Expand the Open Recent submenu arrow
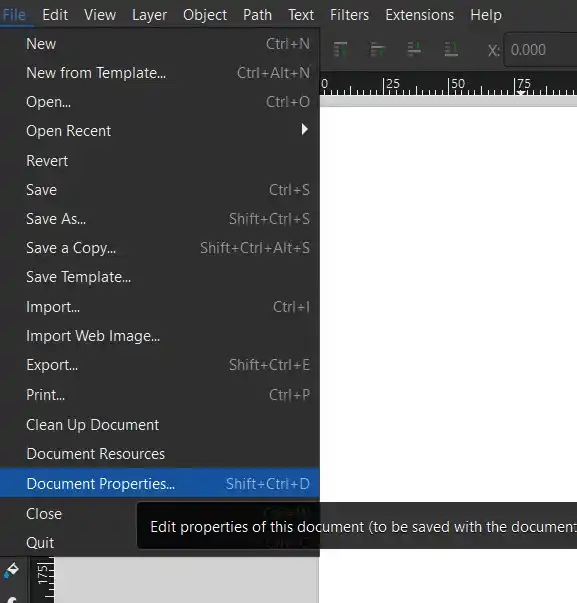The width and height of the screenshot is (577, 603). (x=305, y=130)
